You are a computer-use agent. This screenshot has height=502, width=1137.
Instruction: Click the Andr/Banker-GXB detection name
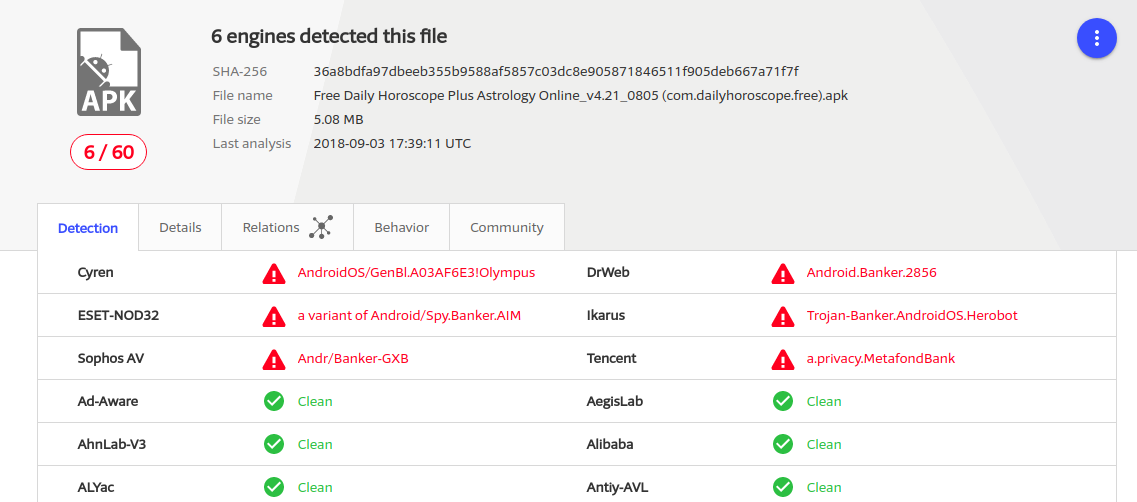pyautogui.click(x=353, y=359)
